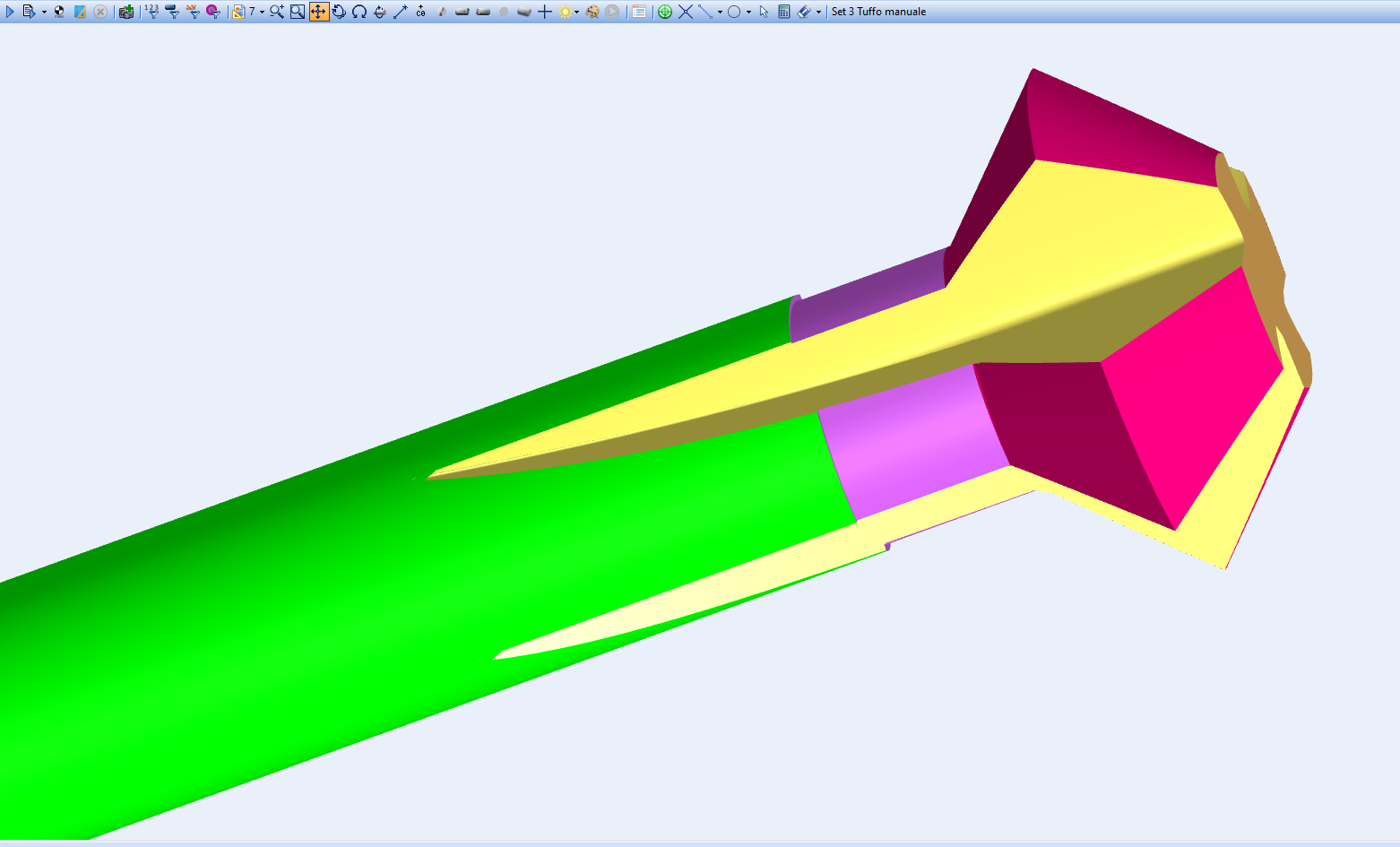Image resolution: width=1400 pixels, height=847 pixels.
Task: Click the camera snapshot icon
Action: (x=126, y=12)
